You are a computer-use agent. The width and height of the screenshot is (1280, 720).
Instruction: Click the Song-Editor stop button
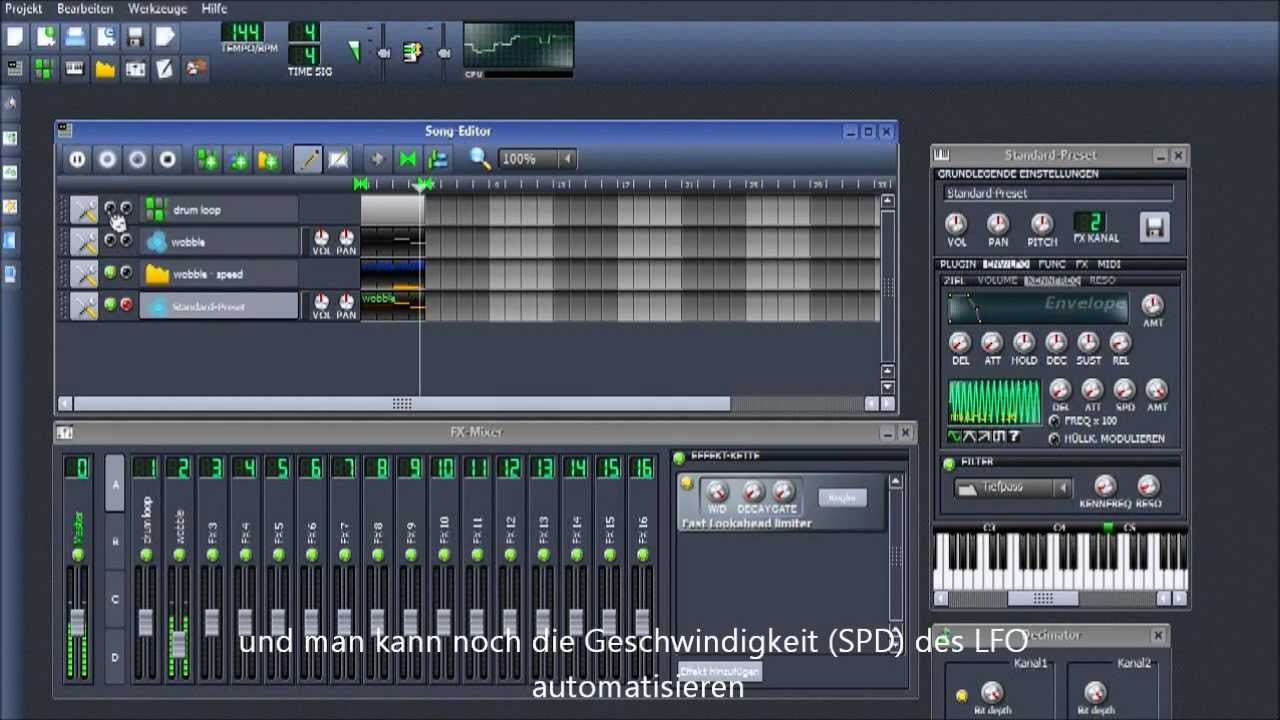pyautogui.click(x=168, y=159)
